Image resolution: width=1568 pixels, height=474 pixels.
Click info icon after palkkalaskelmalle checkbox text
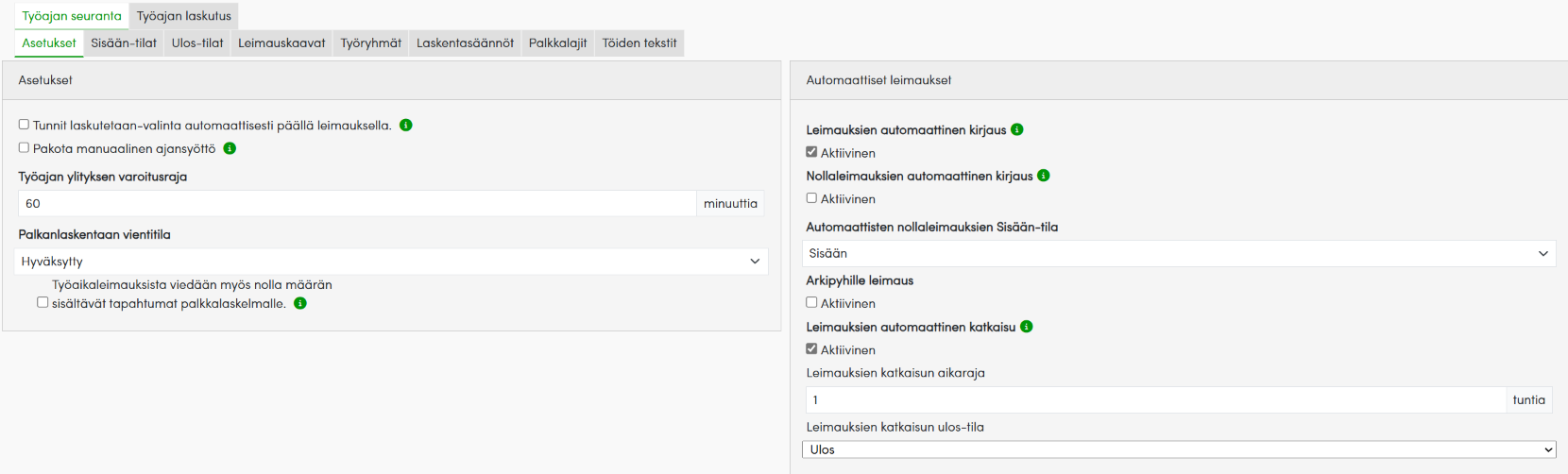coord(300,303)
